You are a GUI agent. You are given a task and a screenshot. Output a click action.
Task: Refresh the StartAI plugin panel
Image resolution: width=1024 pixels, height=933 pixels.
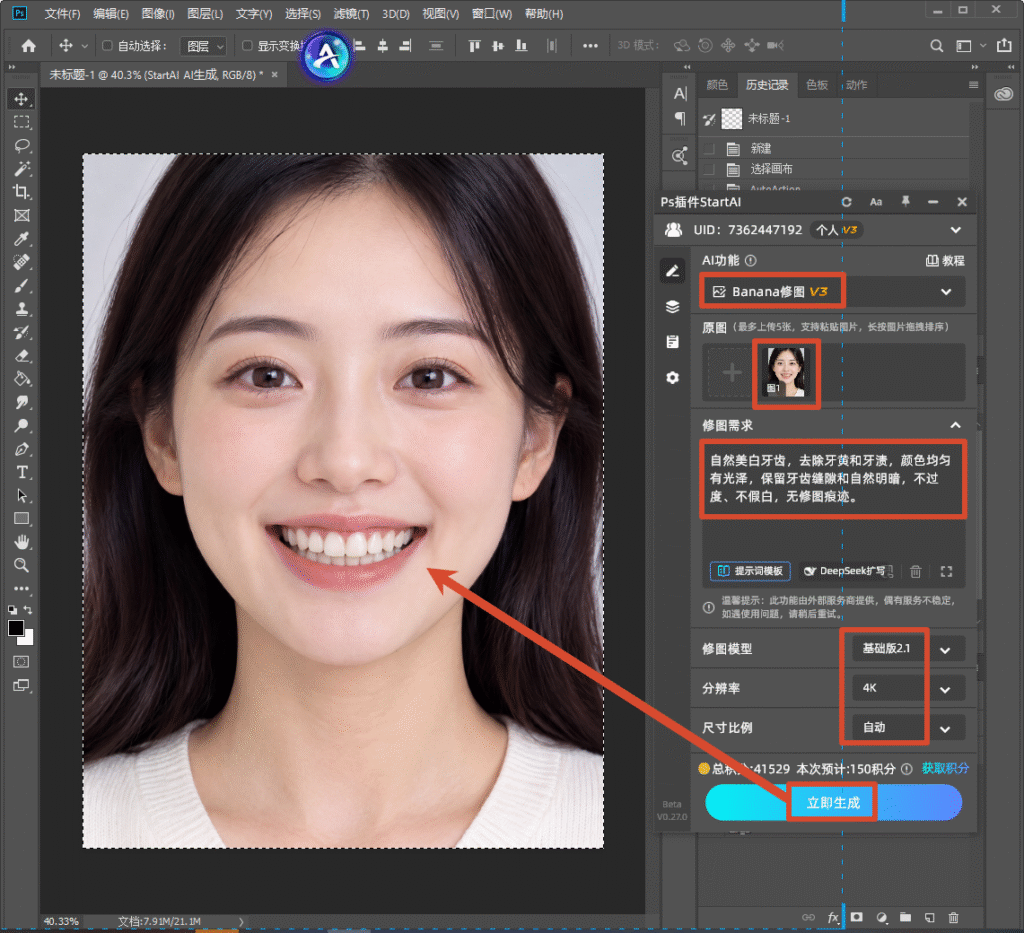click(x=846, y=202)
